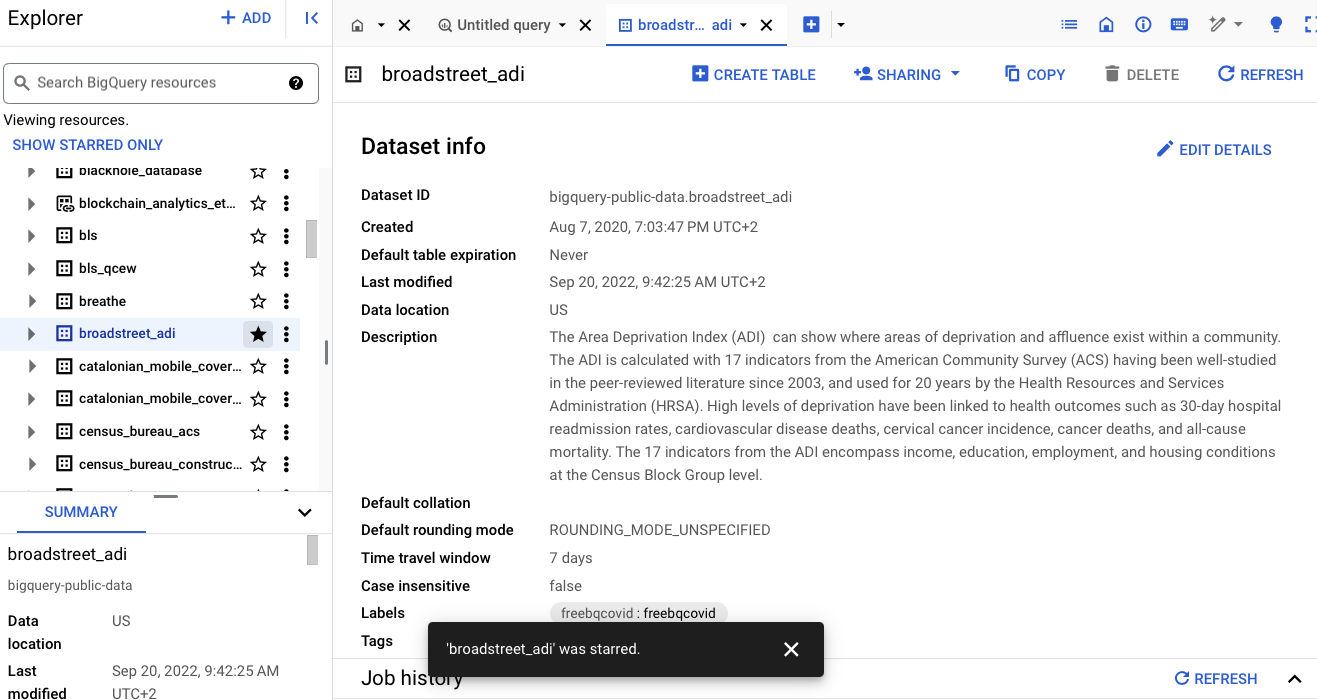Open actions menu for blockchain_analytics_et...
Screen dimensions: 1317x700
point(286,203)
